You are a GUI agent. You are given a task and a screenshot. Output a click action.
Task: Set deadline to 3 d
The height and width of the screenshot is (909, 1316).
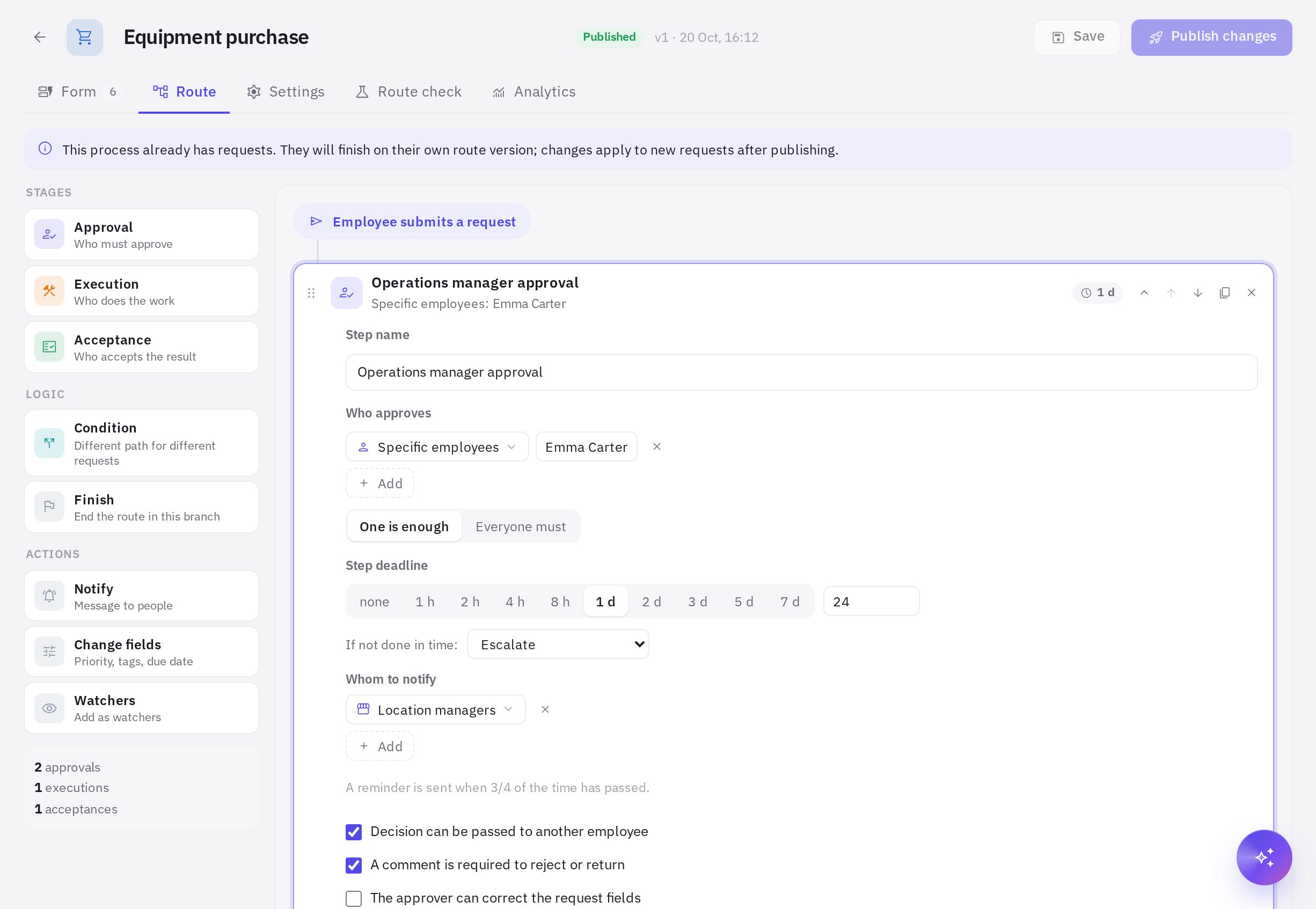click(697, 602)
